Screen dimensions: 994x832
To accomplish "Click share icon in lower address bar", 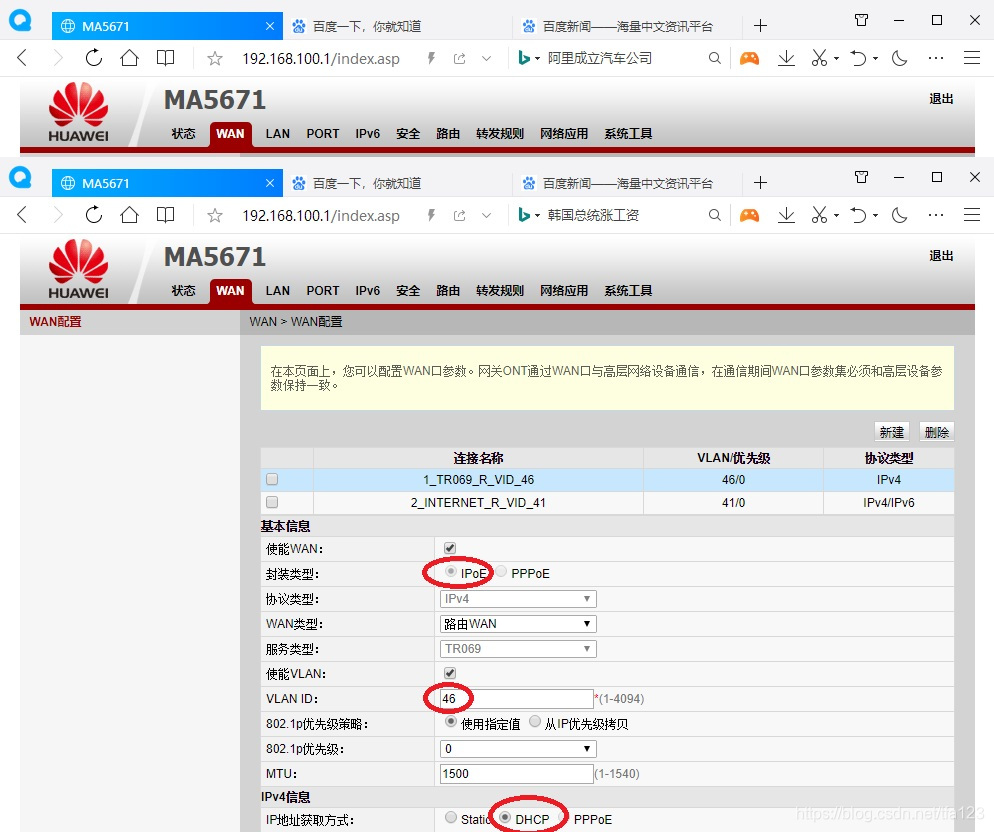I will tap(460, 216).
